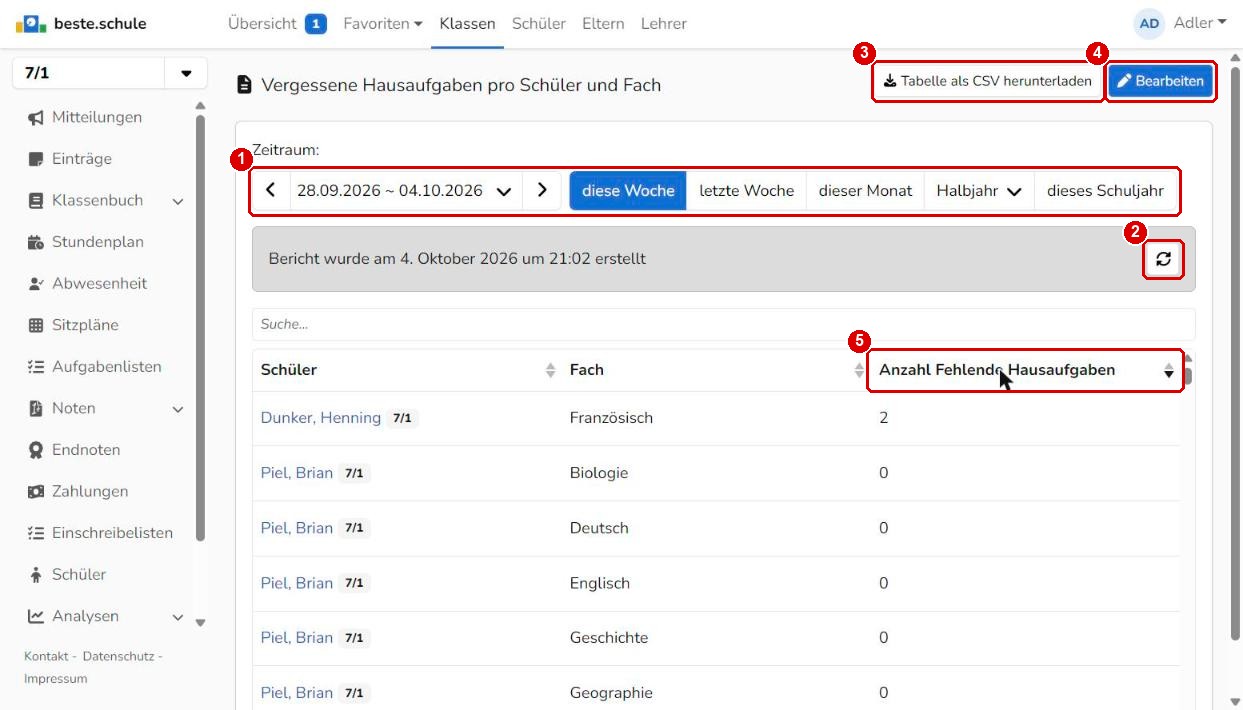1243x710 pixels.
Task: Open Sitzpläne grid icon
Action: [x=36, y=325]
